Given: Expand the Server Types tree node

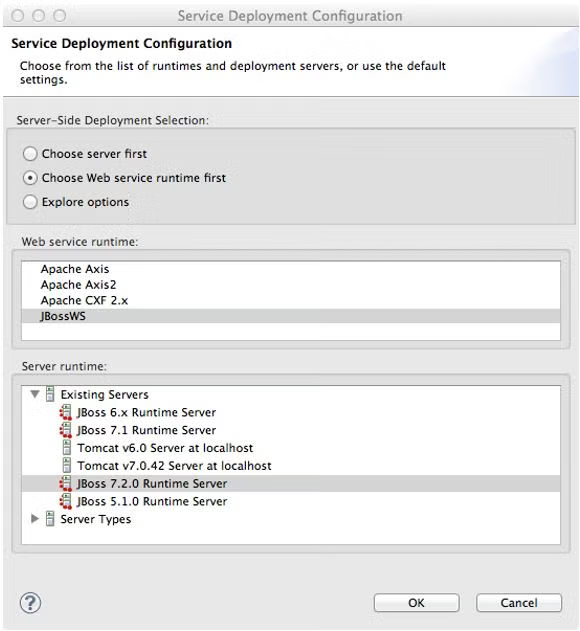Looking at the screenshot, I should pos(35,519).
